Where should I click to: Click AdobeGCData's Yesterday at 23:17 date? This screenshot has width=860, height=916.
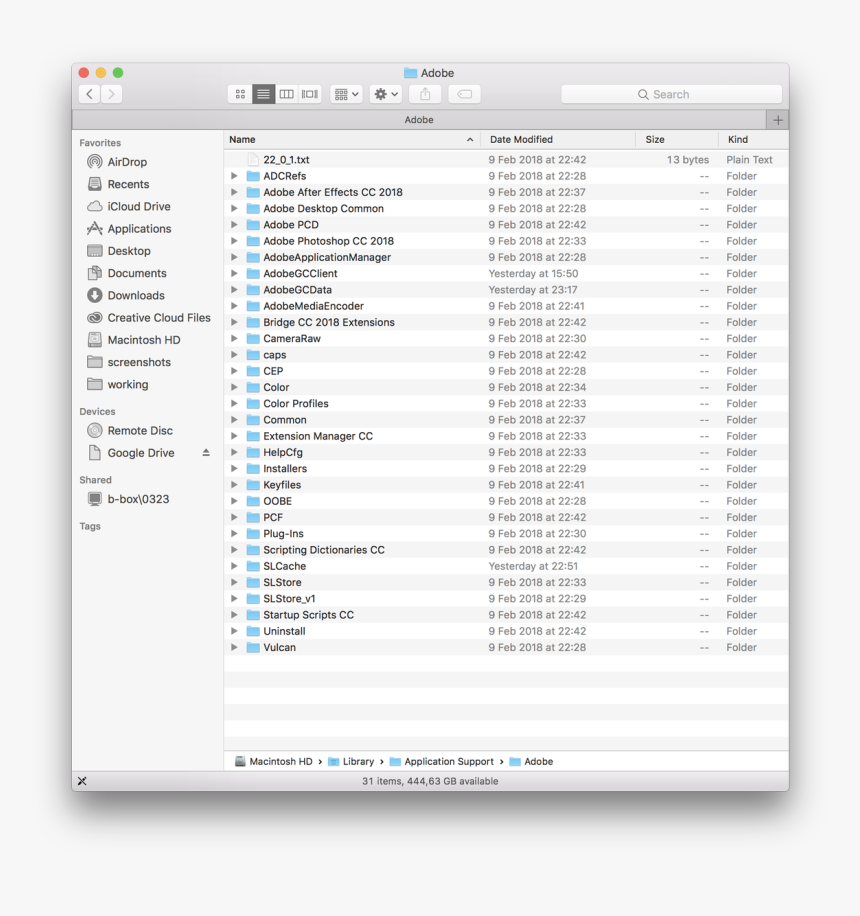click(x=533, y=290)
